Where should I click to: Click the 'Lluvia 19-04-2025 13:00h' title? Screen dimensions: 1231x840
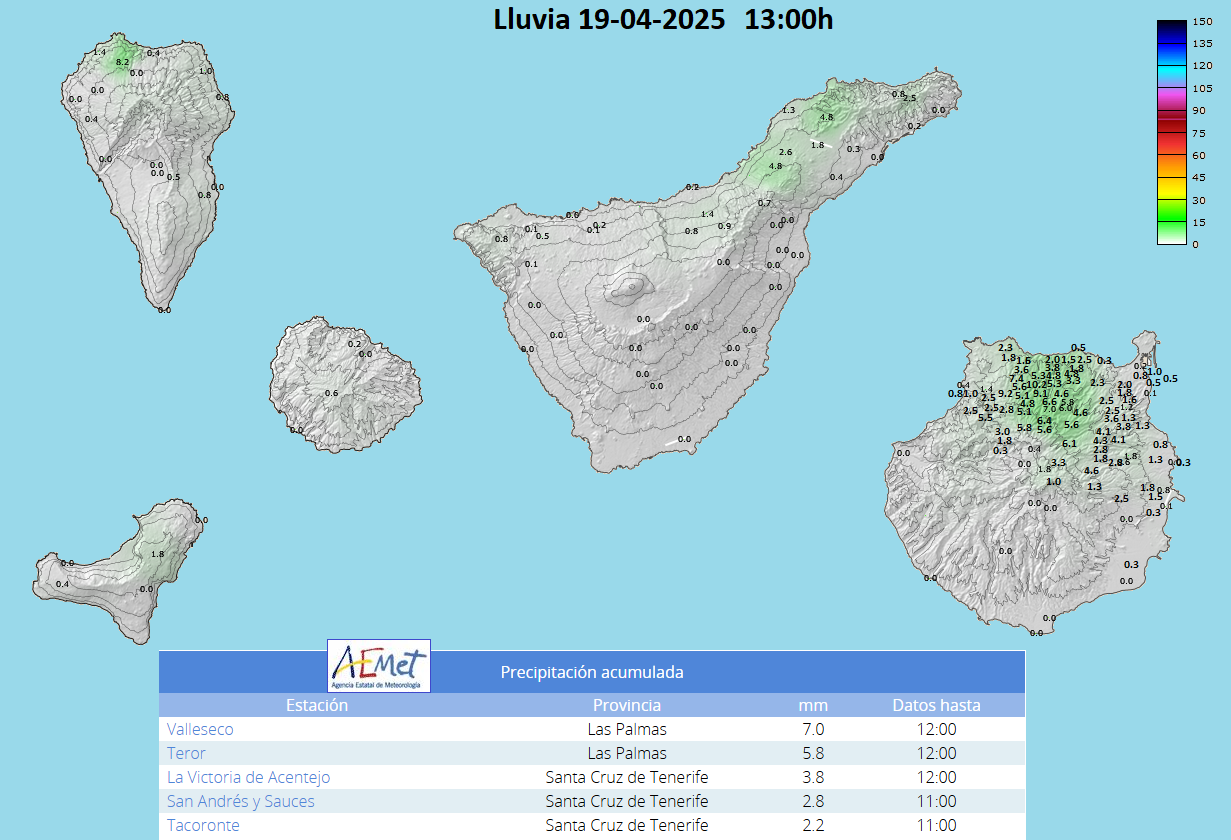pyautogui.click(x=664, y=19)
